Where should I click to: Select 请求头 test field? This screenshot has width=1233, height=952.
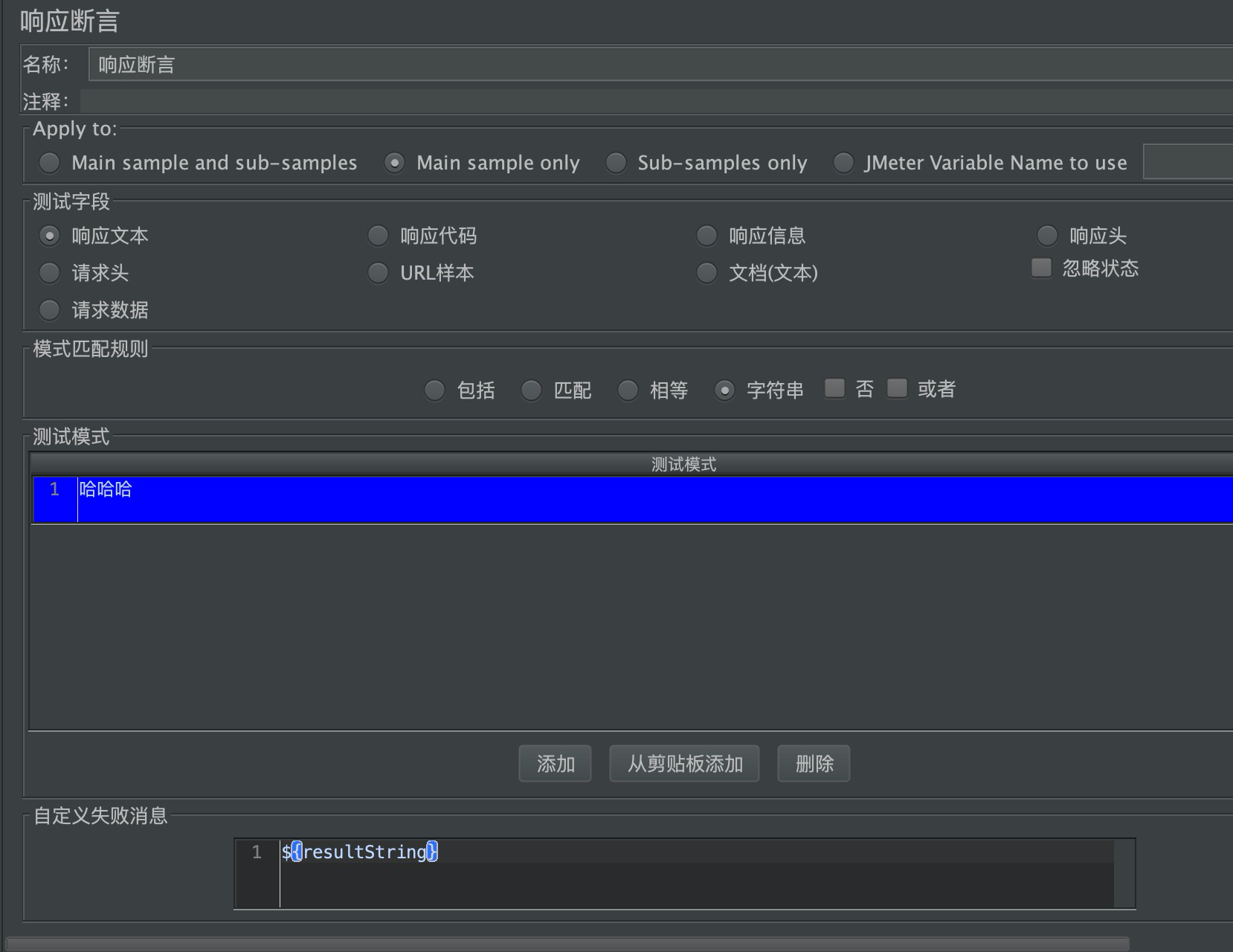[49, 273]
